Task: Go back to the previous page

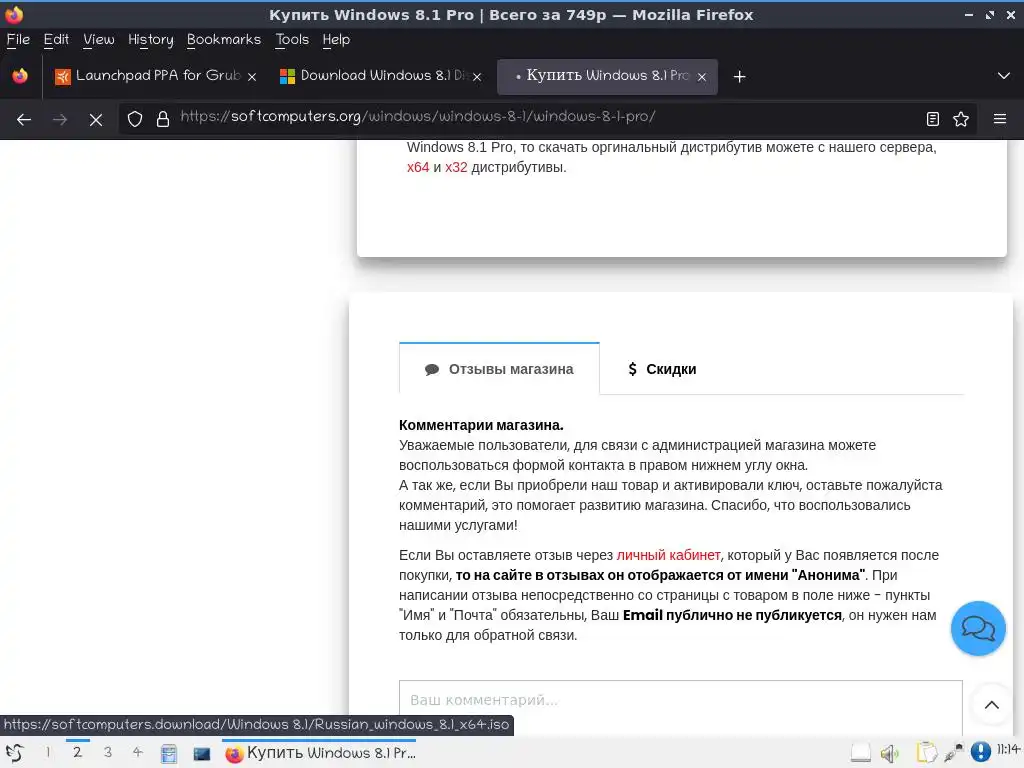Action: tap(24, 120)
